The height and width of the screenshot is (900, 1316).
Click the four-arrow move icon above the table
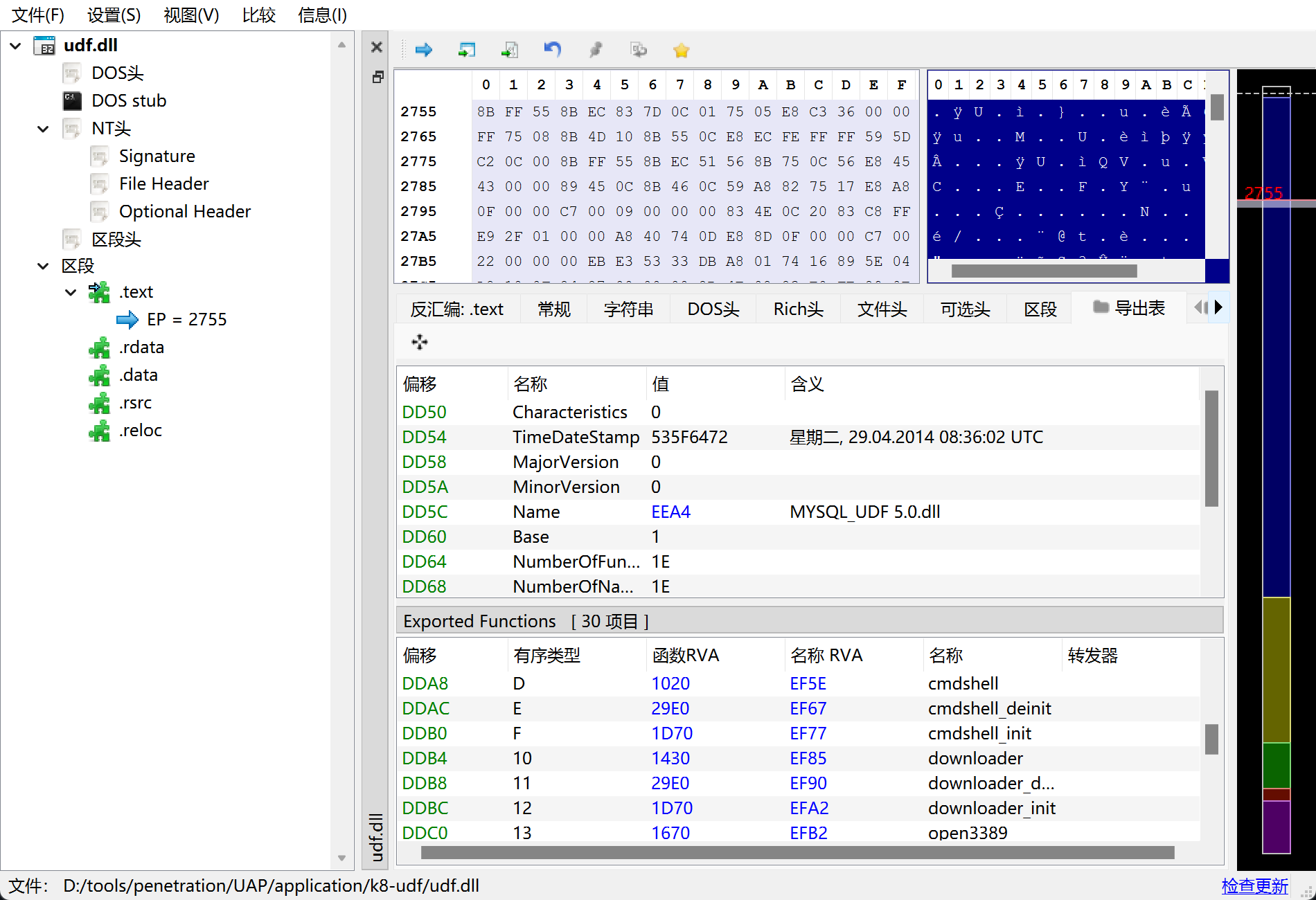click(x=419, y=342)
